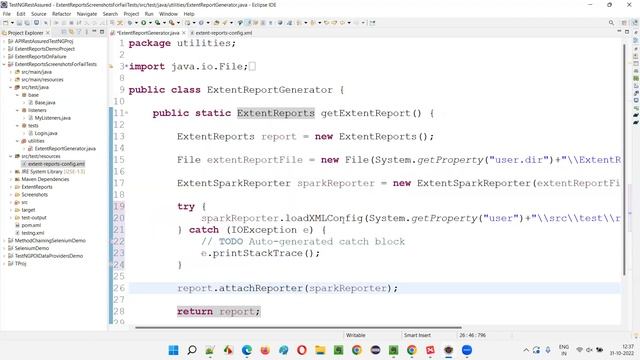Image resolution: width=640 pixels, height=360 pixels.
Task: Select pom.xml in the project tree
Action: pyautogui.click(x=31, y=225)
